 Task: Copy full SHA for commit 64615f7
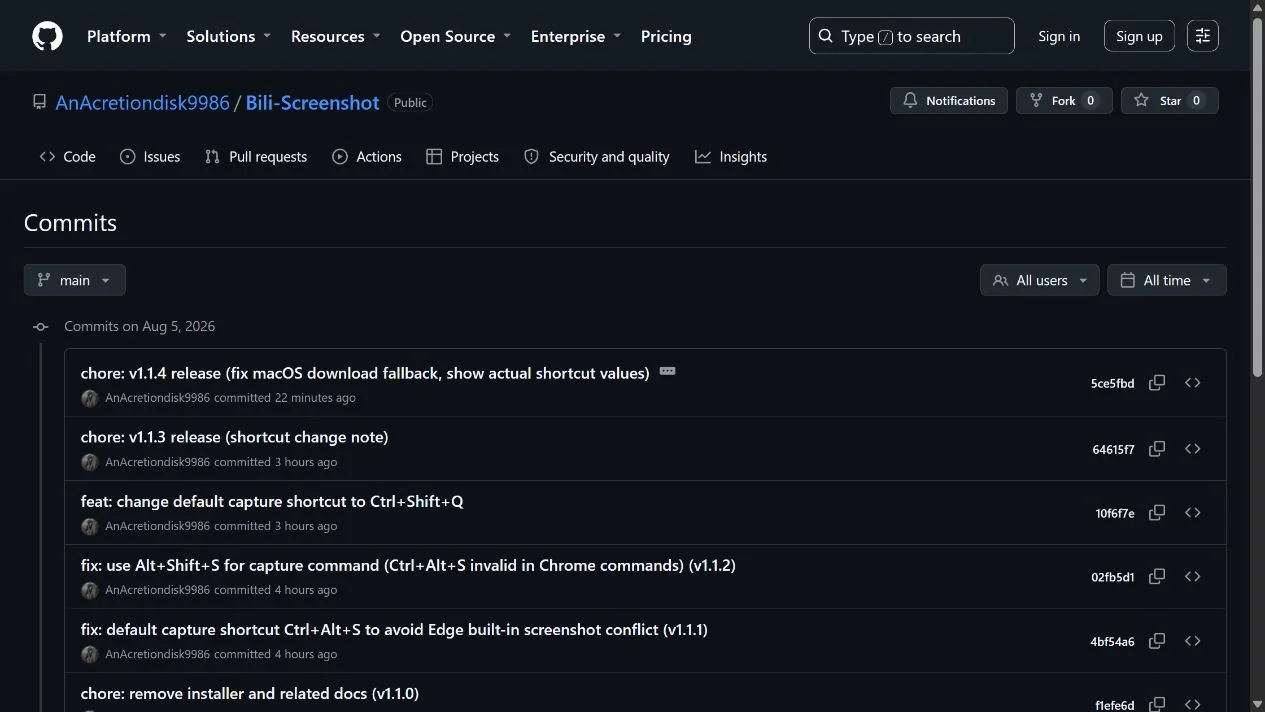[x=1157, y=449]
